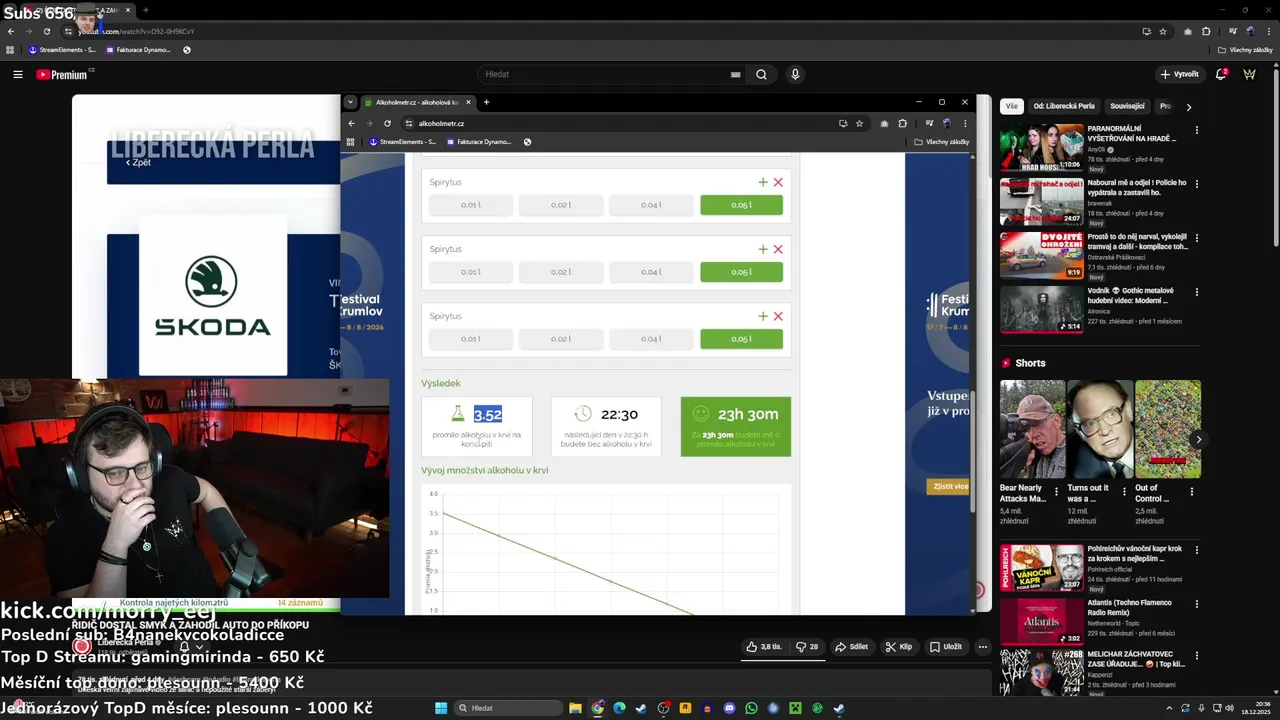Open the PARANORMÁLNÍ VYŠETŘOVÁNÍ video thumbnail

tap(1041, 147)
